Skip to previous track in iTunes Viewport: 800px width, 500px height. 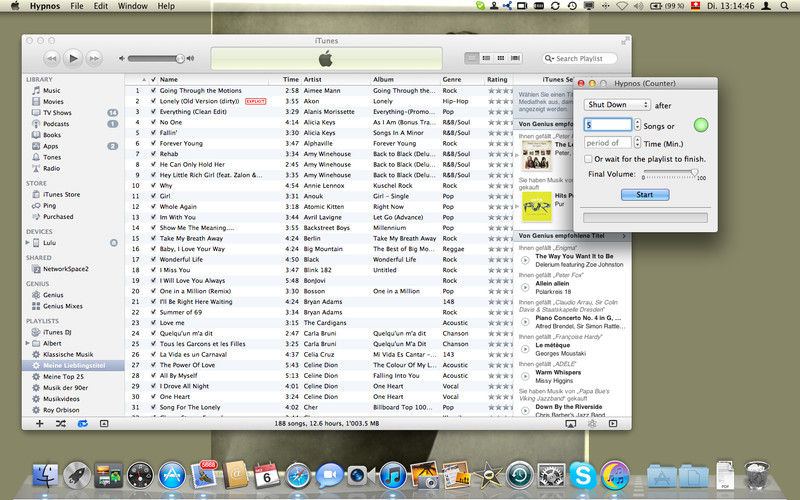(x=51, y=59)
